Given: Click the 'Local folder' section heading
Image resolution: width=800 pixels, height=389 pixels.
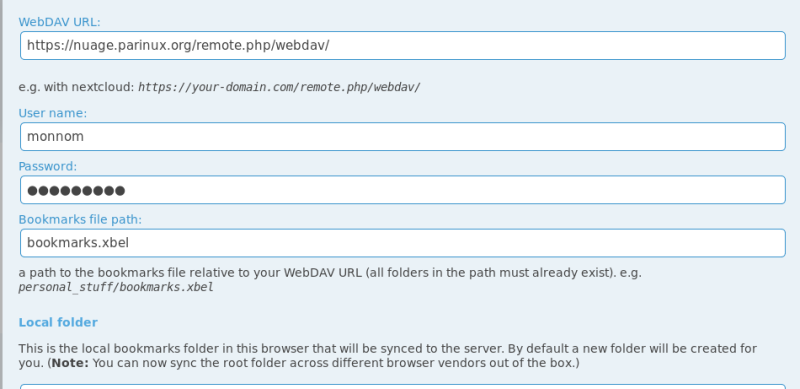Looking at the screenshot, I should coord(58,322).
